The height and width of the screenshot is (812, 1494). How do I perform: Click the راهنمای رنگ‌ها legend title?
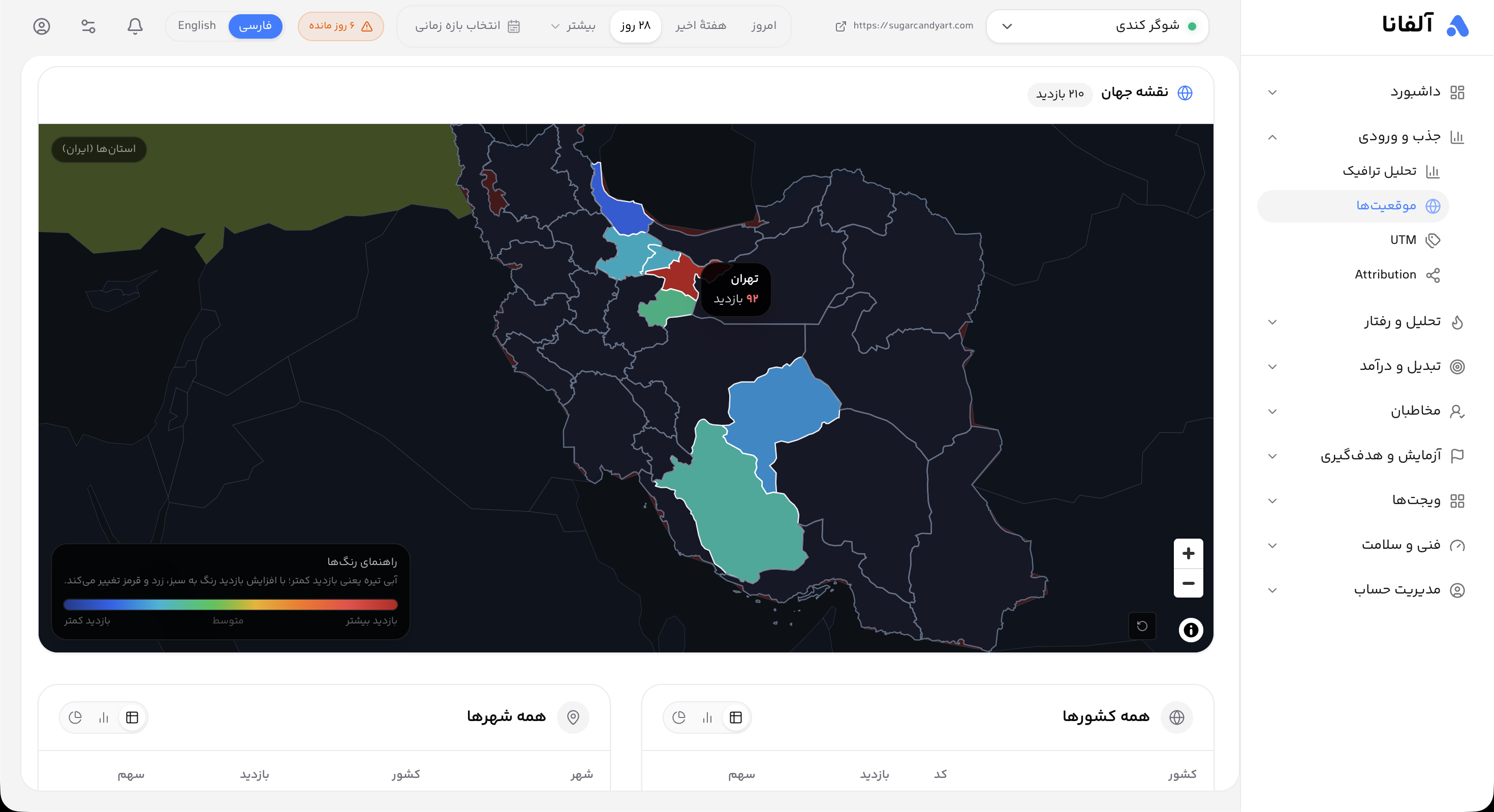(x=362, y=561)
